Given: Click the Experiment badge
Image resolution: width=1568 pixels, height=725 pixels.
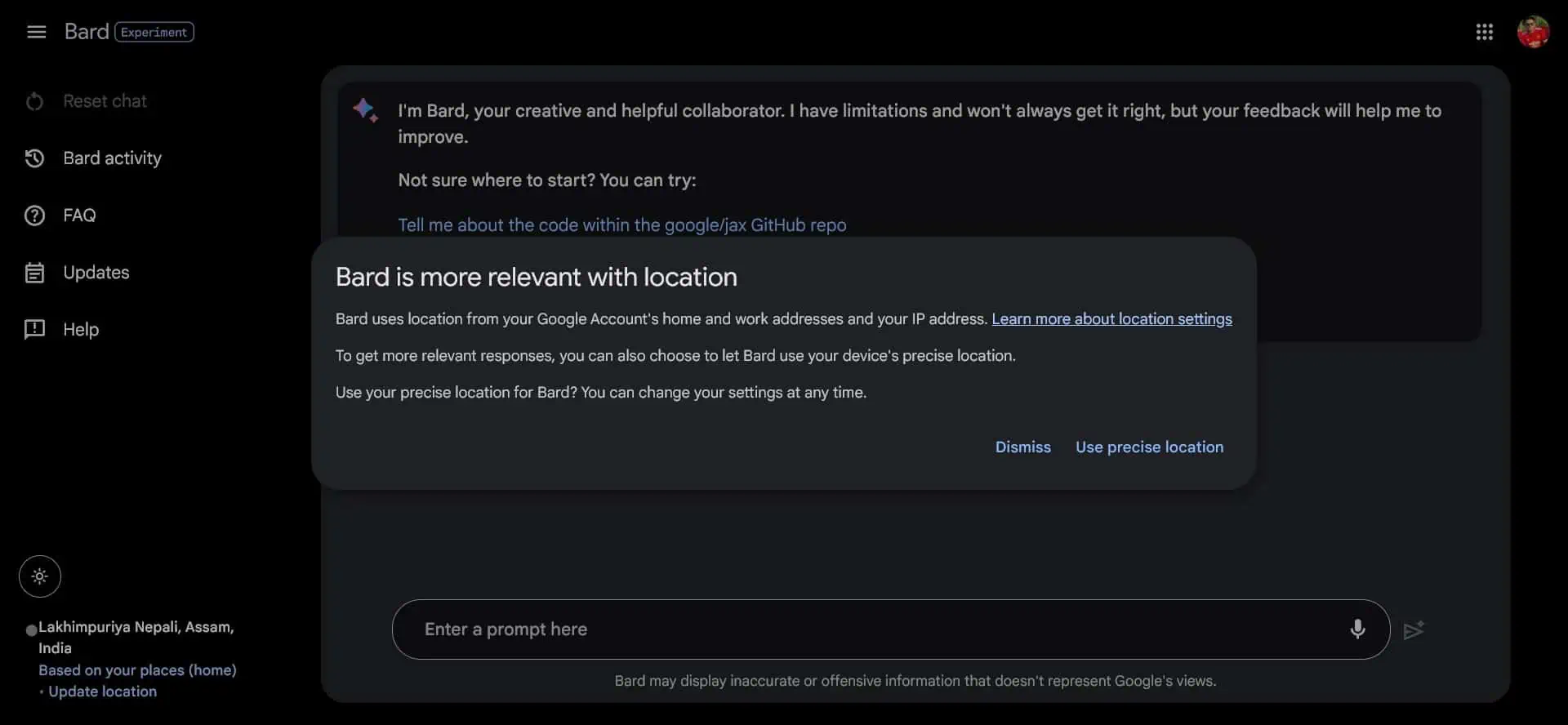Looking at the screenshot, I should (x=154, y=32).
